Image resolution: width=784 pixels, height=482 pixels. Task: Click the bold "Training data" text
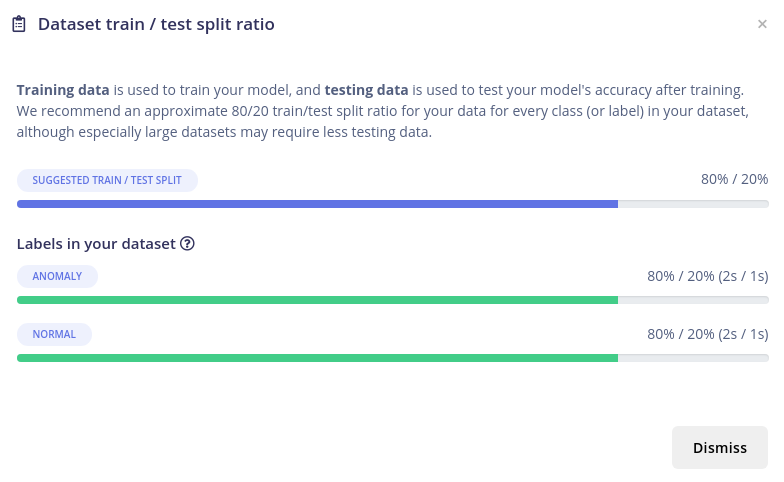[63, 90]
